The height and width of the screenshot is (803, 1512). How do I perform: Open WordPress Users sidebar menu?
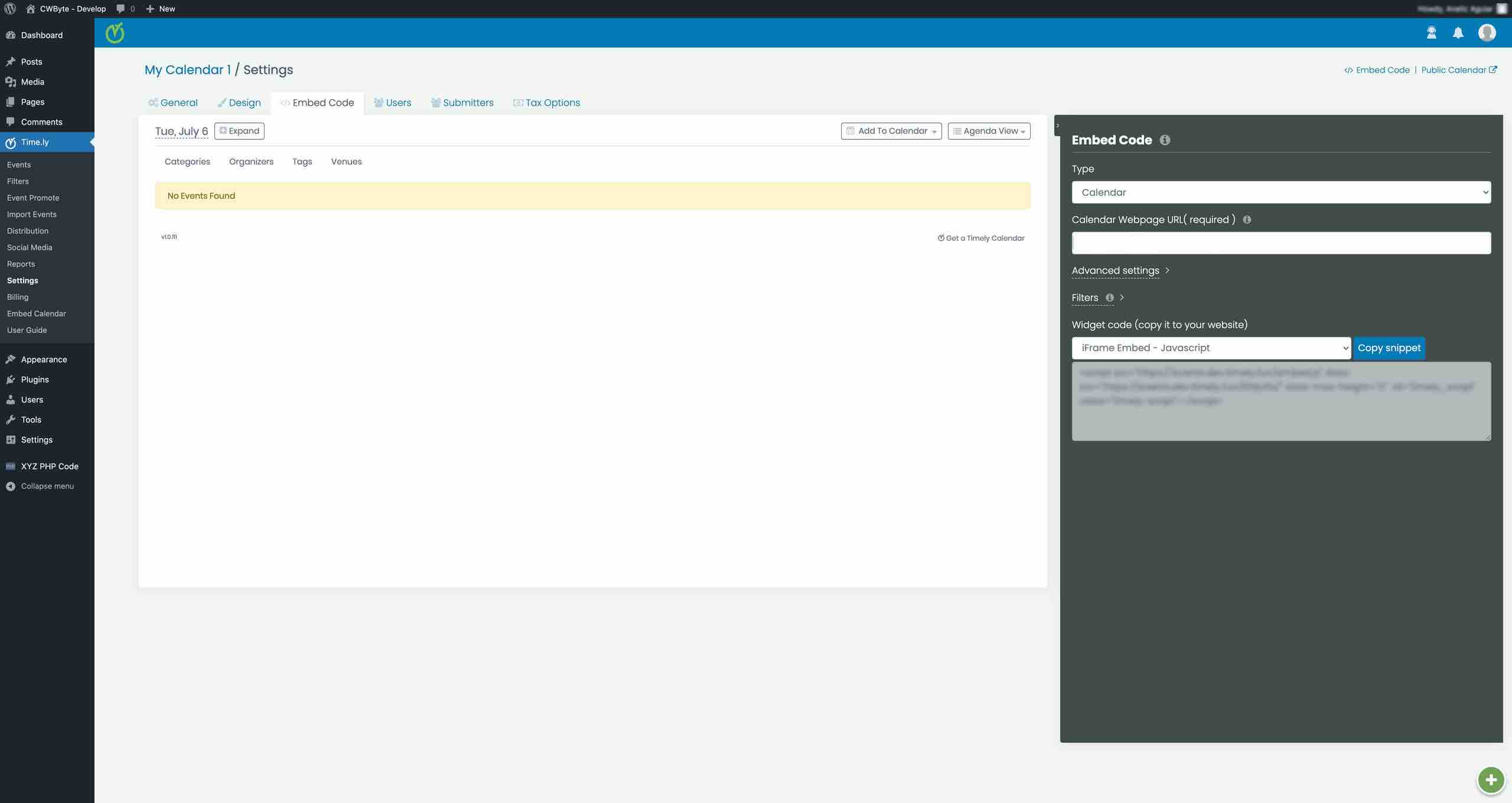[47, 400]
